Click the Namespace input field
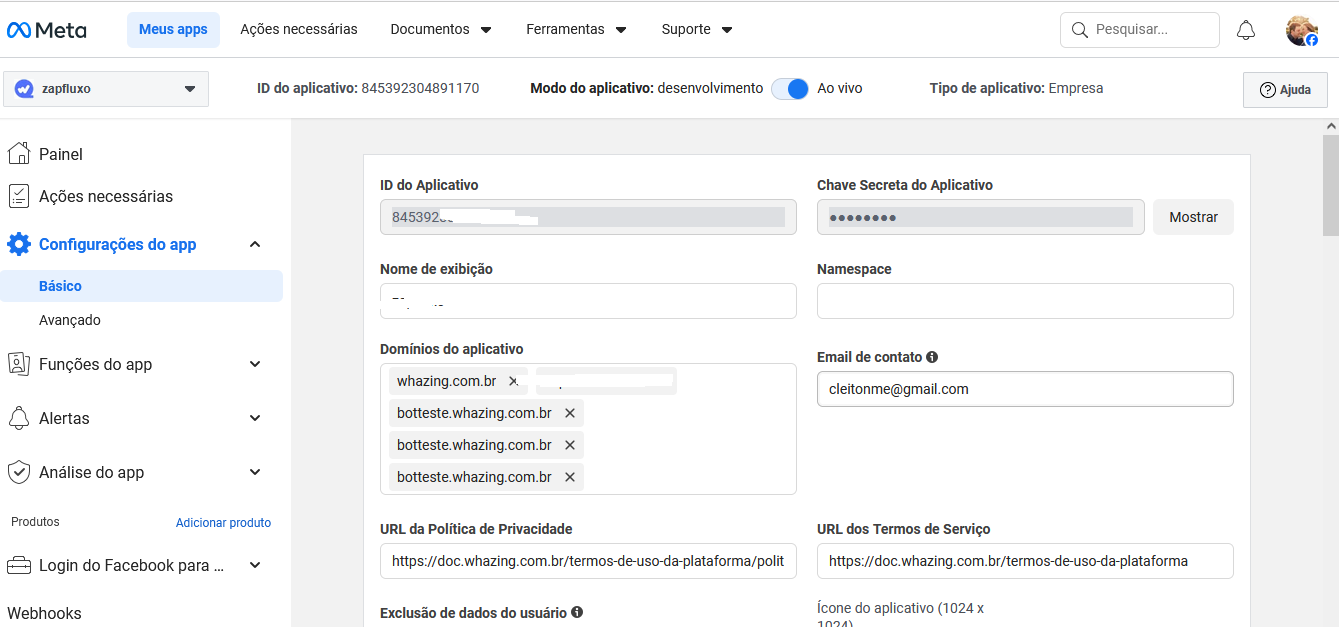Viewport: 1339px width, 627px height. coord(1025,301)
